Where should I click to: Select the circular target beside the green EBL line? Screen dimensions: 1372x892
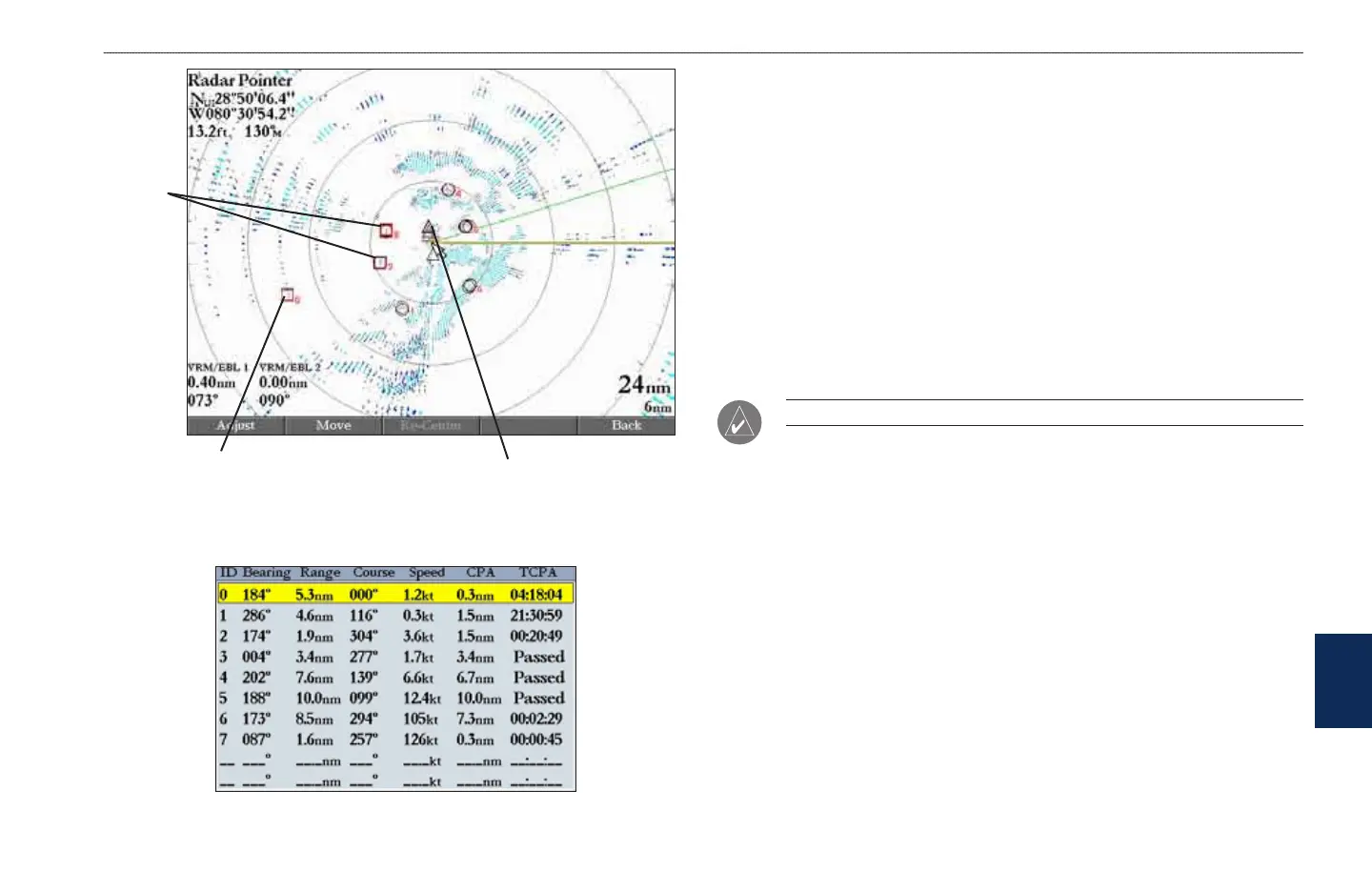click(465, 226)
